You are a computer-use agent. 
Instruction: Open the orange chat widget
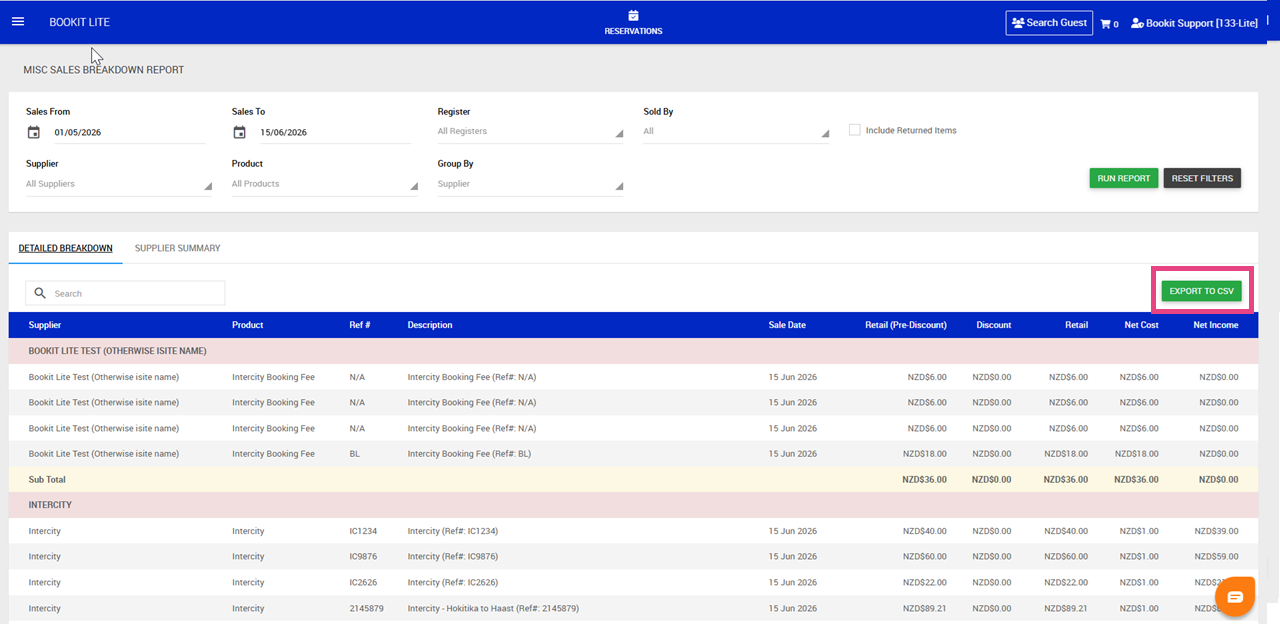[x=1235, y=597]
